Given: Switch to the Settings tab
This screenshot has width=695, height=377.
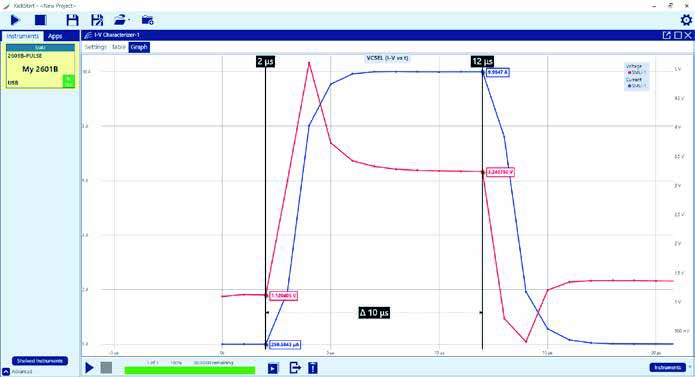Looking at the screenshot, I should (x=95, y=47).
